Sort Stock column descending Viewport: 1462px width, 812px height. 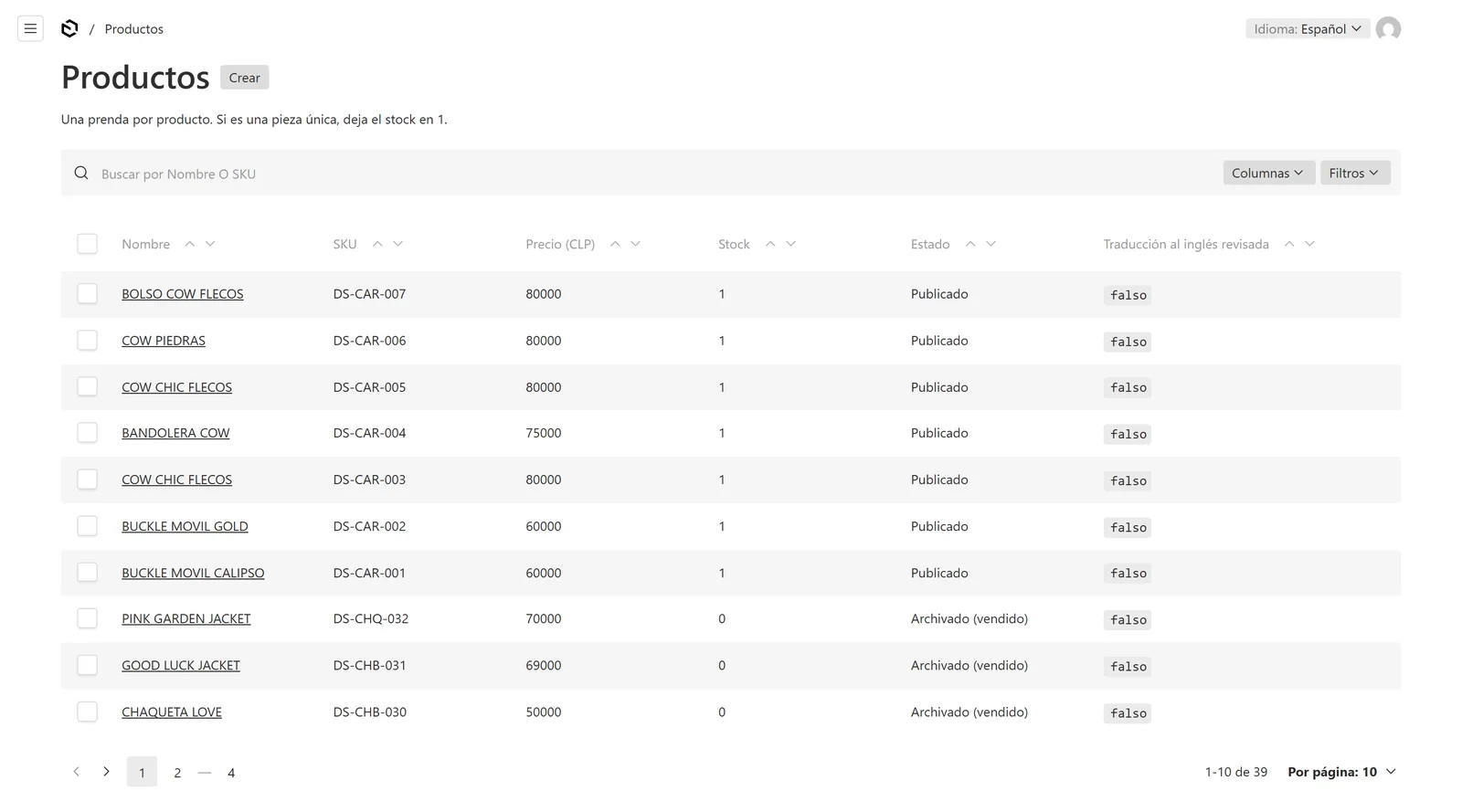(x=791, y=244)
